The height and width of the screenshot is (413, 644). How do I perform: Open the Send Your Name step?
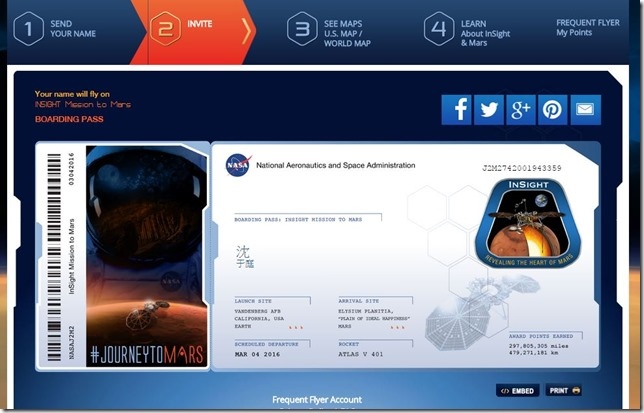pos(73,29)
